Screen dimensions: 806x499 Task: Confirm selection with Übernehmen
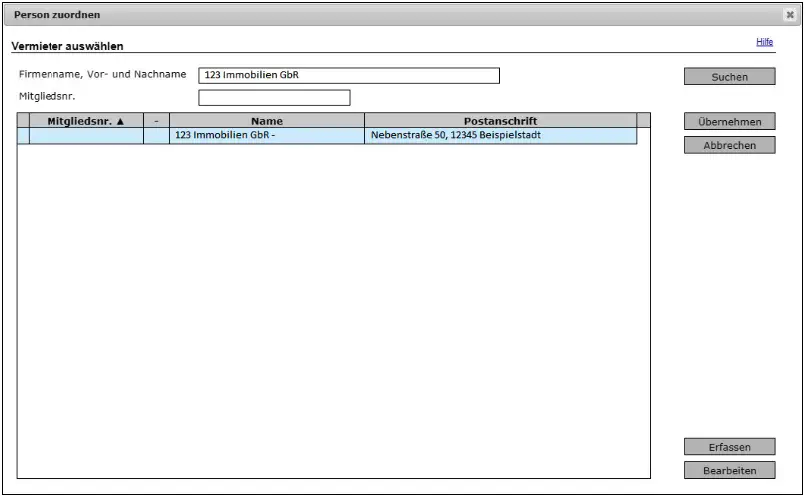(729, 122)
